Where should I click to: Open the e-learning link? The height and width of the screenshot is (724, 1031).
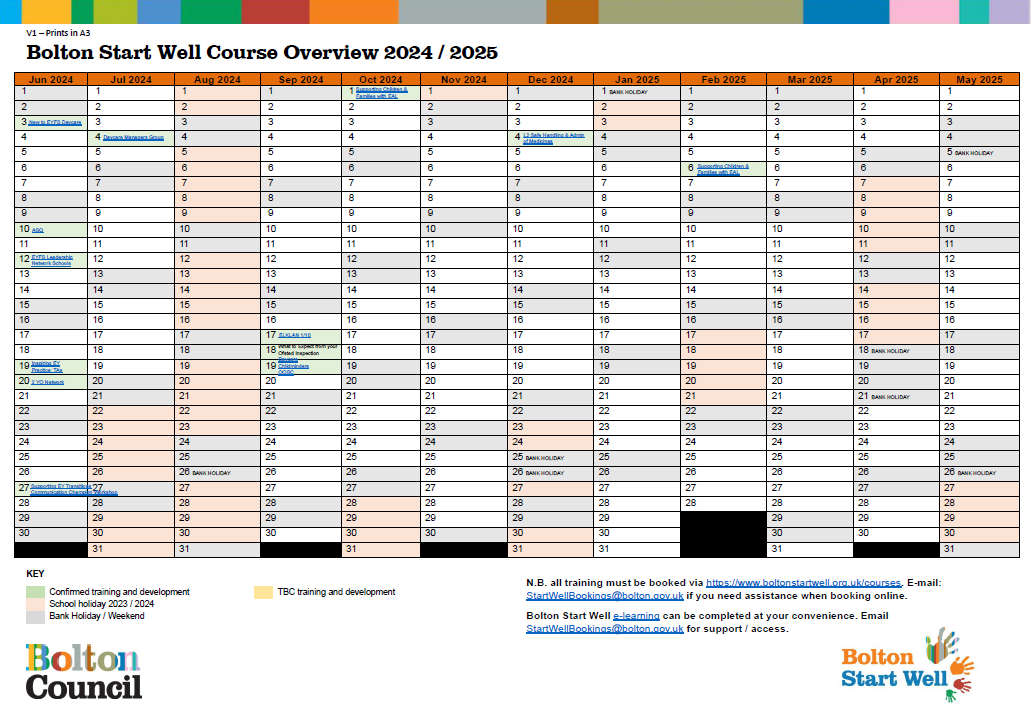pyautogui.click(x=636, y=616)
